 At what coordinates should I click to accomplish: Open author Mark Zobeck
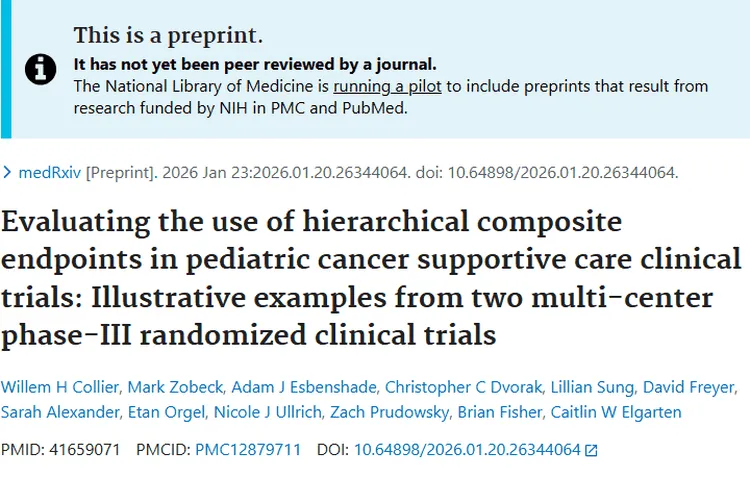(x=173, y=387)
